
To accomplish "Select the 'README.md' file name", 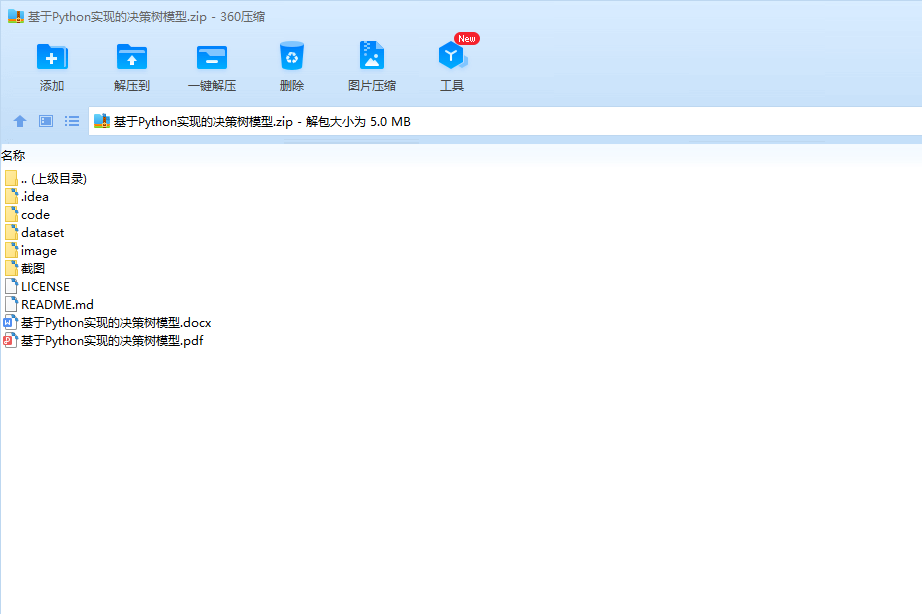I will [57, 305].
